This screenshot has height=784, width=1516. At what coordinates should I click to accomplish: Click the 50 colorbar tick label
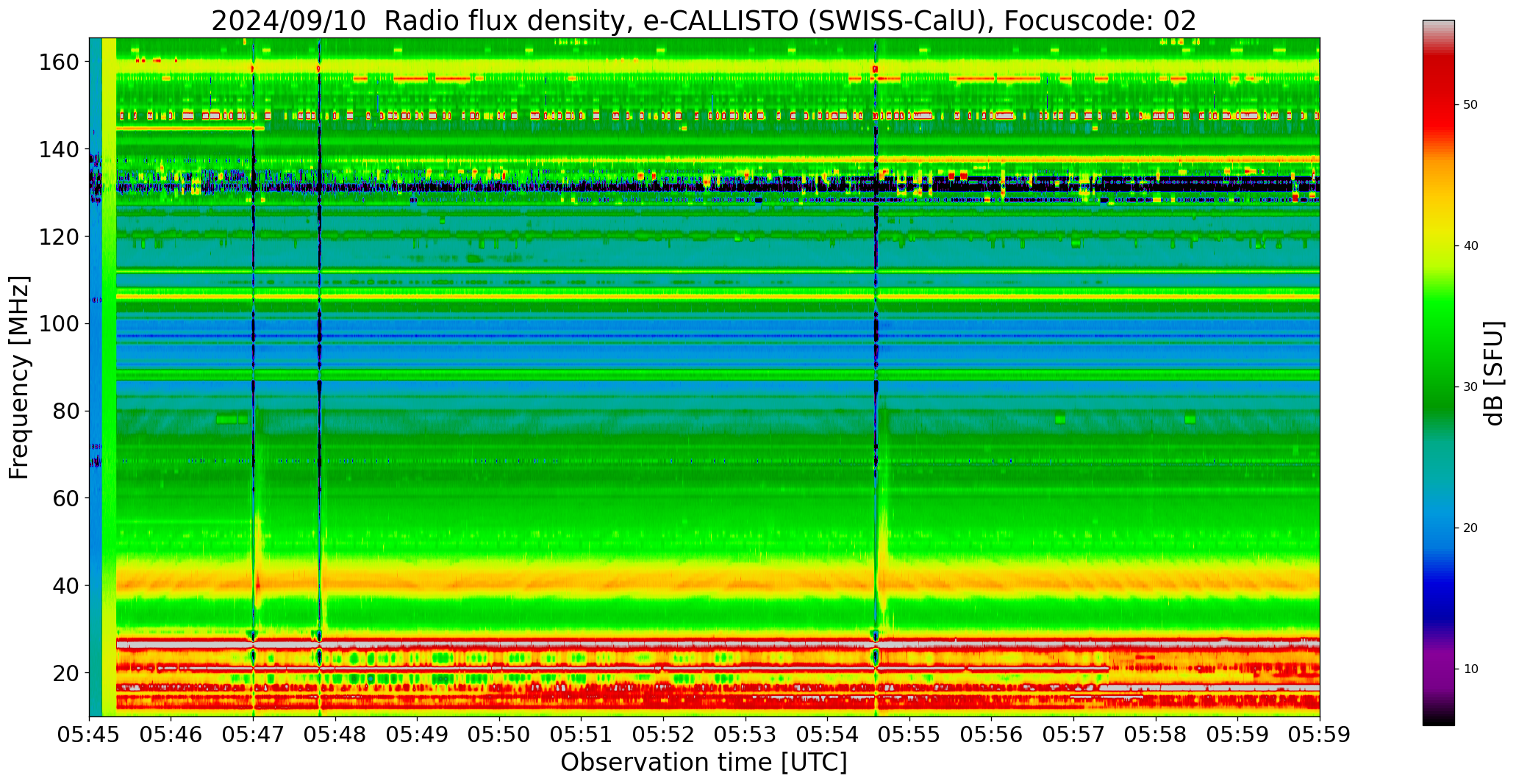1470,105
